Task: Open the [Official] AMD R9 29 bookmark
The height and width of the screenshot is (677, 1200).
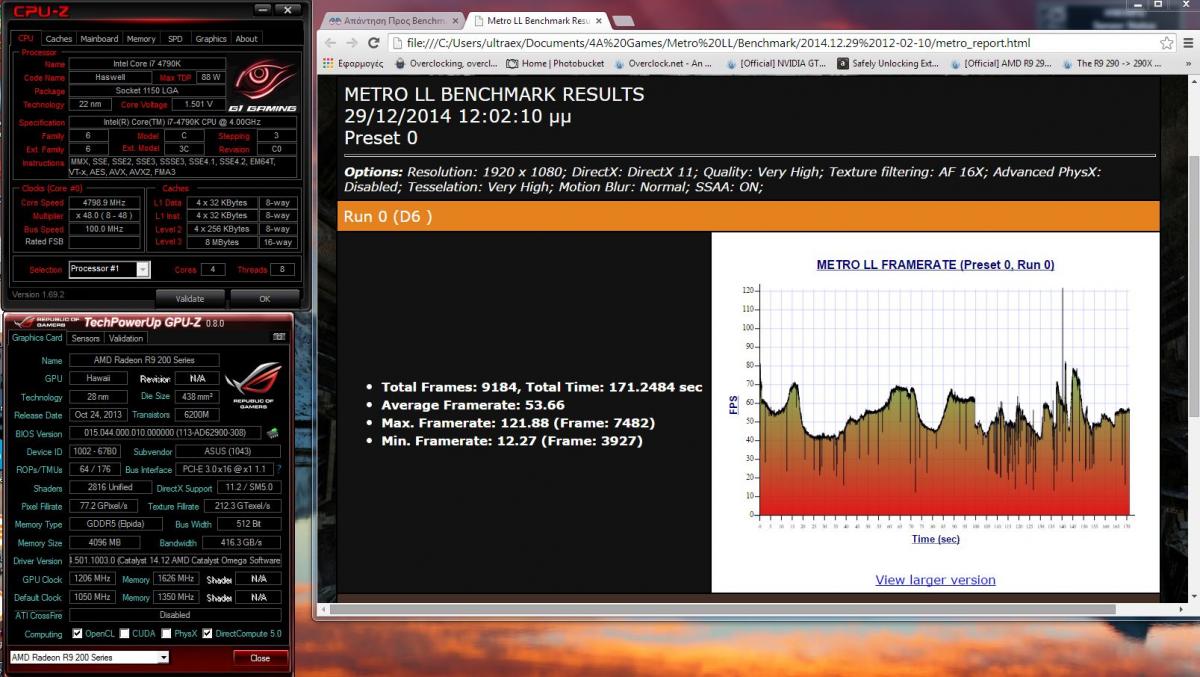Action: tap(1000, 63)
